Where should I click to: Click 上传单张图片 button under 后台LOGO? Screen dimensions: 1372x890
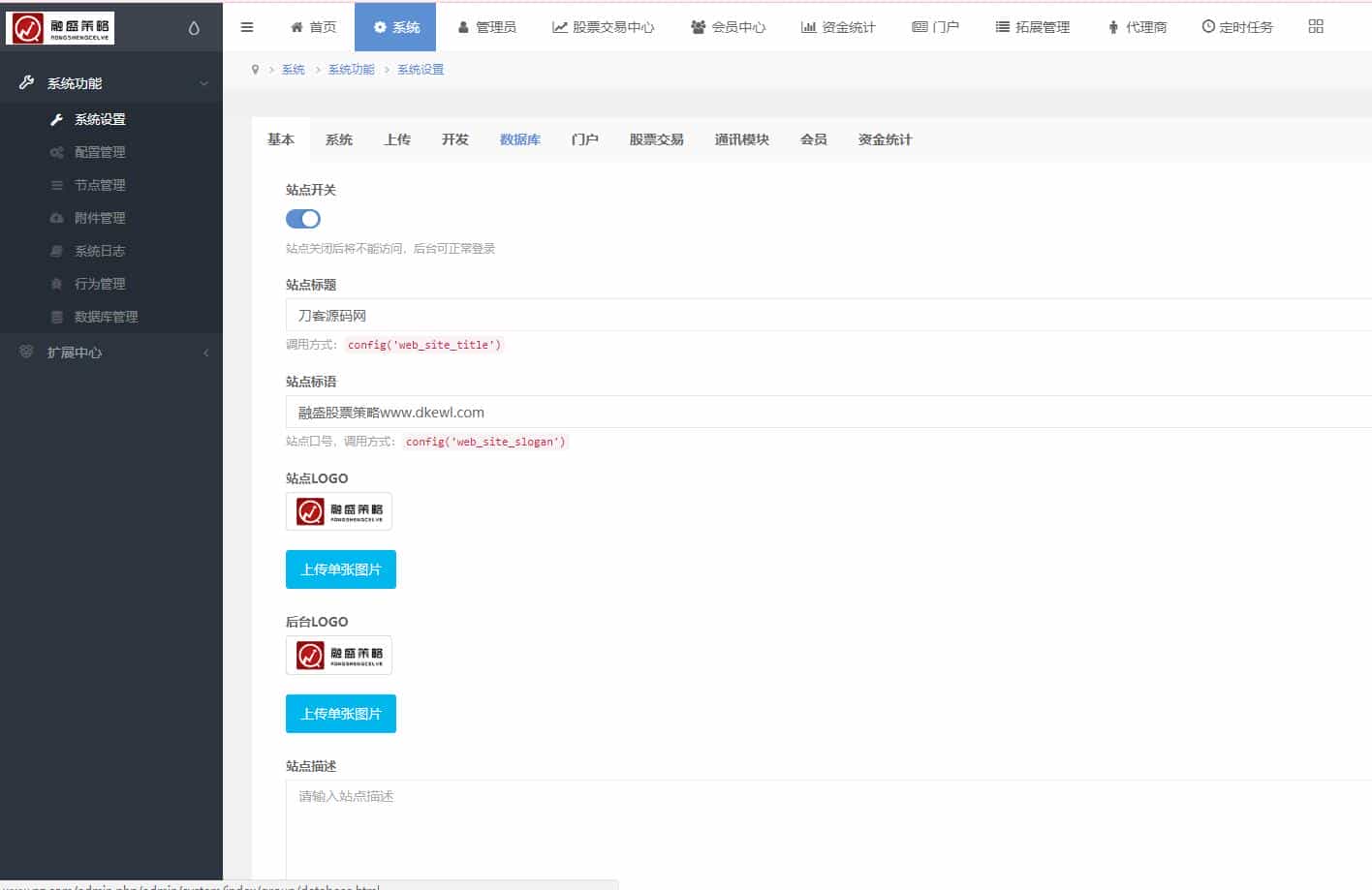tap(341, 714)
